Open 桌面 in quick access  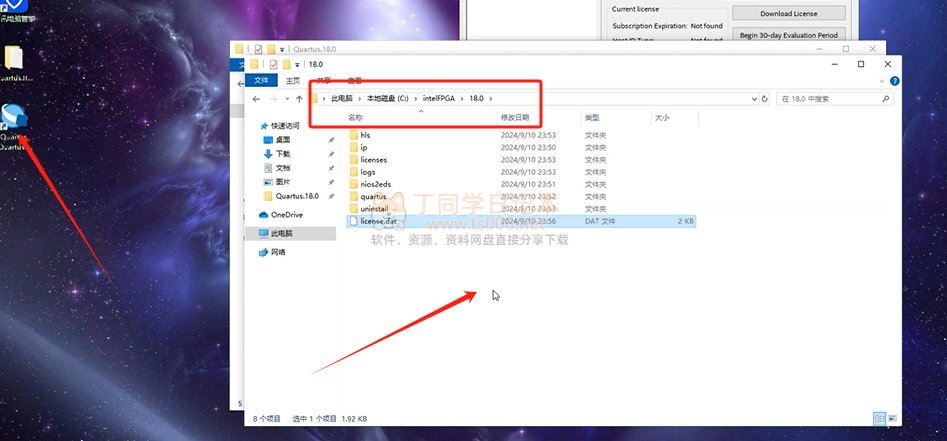[x=283, y=140]
